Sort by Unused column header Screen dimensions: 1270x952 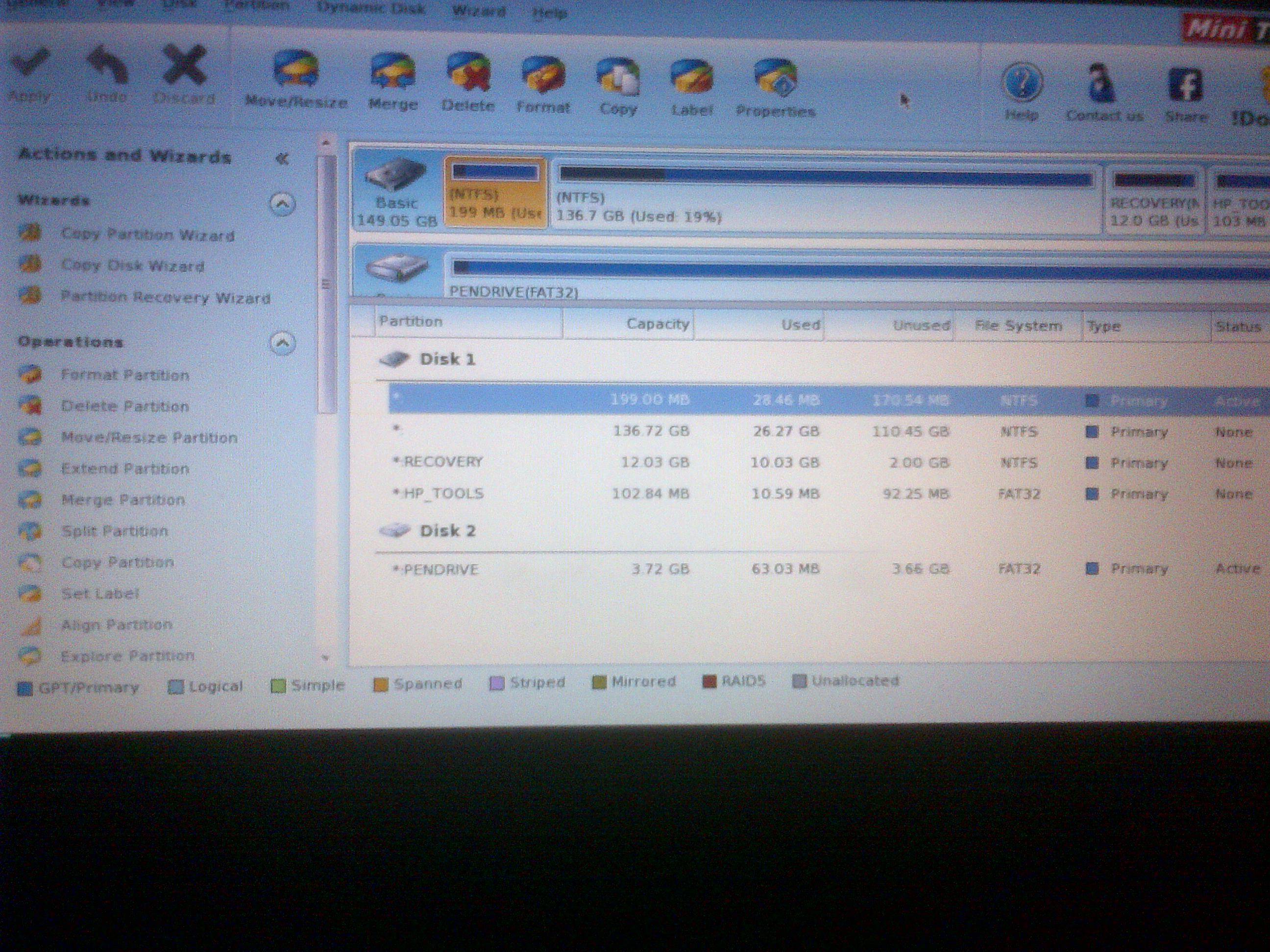tap(889, 326)
